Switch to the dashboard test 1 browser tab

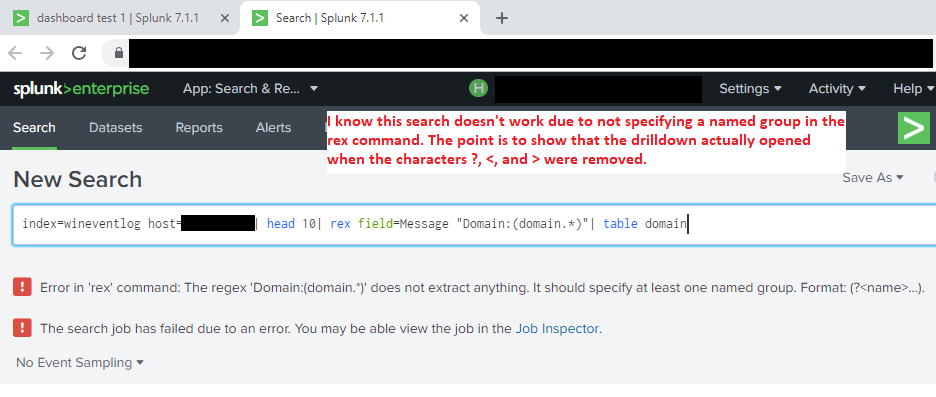[119, 18]
